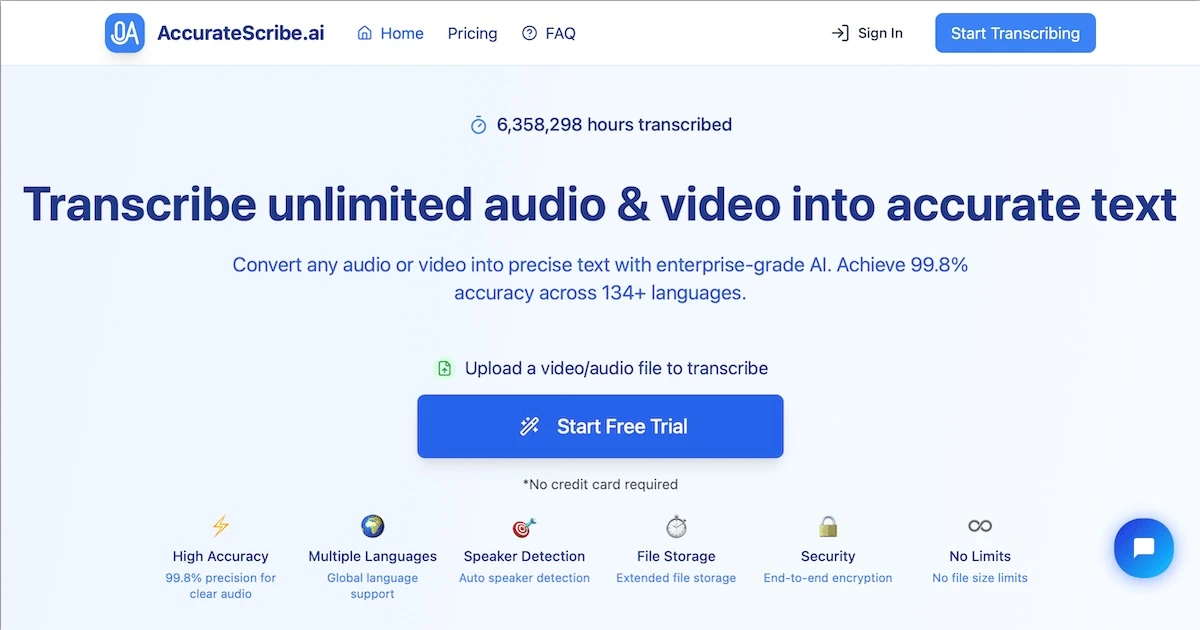This screenshot has height=630, width=1200.
Task: Click the globe Multiple Languages icon
Action: [x=372, y=525]
